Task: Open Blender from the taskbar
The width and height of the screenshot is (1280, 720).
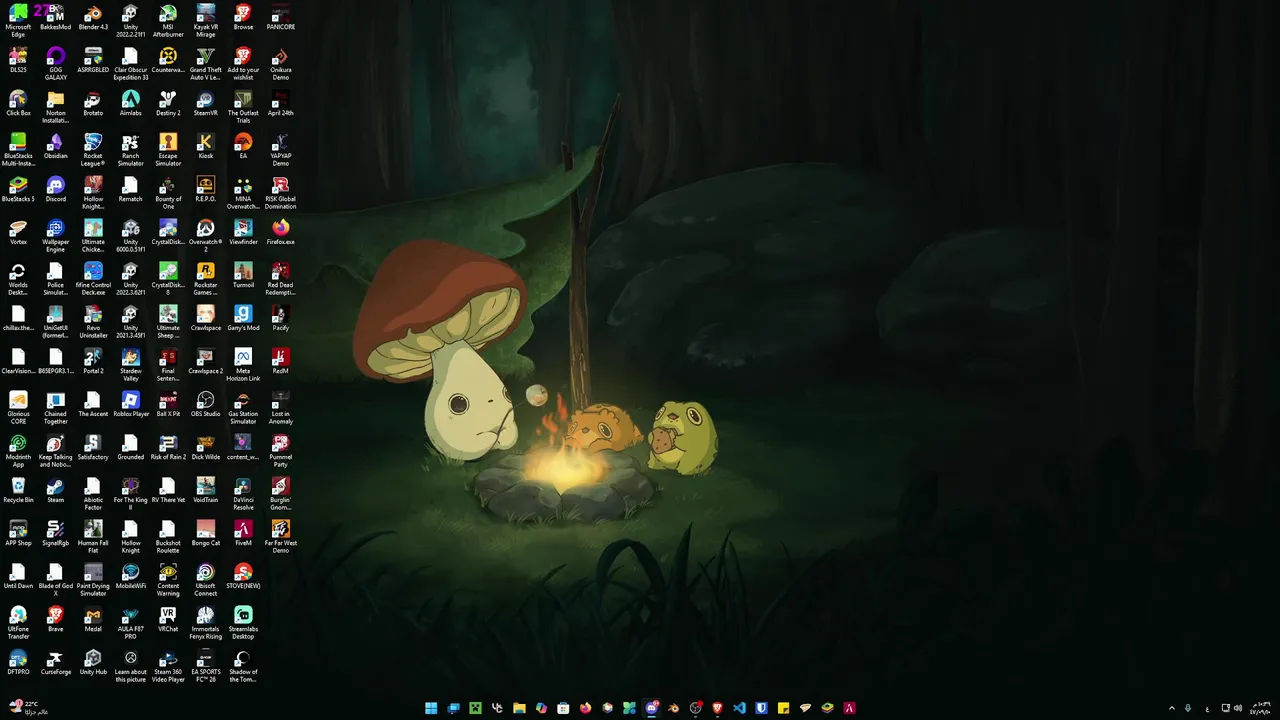Action: (x=673, y=708)
